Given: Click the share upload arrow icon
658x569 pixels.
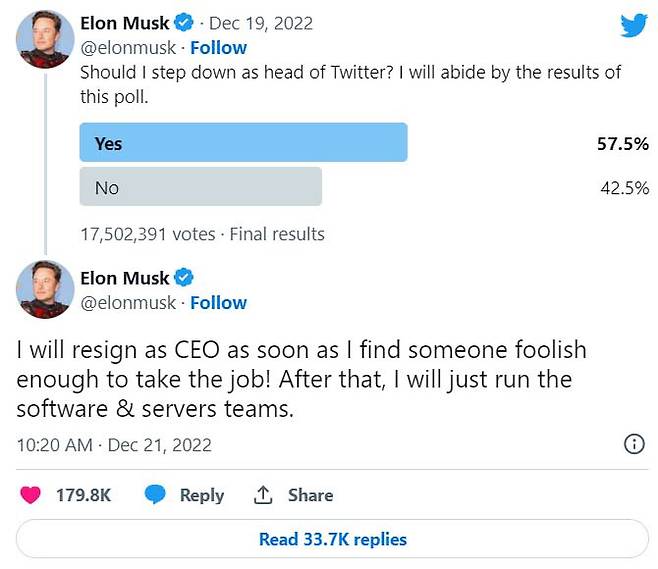Looking at the screenshot, I should pos(263,495).
